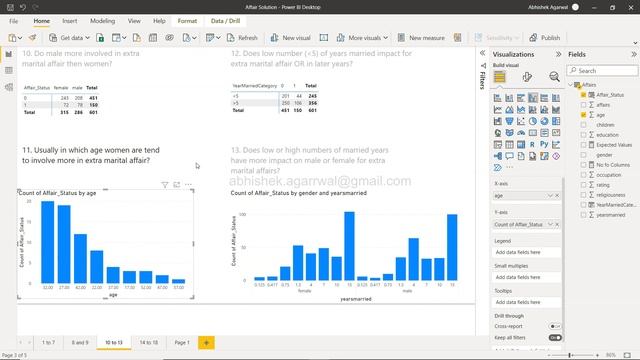Select the Build visual fields icon
The width and height of the screenshot is (640, 360).
(500, 77)
